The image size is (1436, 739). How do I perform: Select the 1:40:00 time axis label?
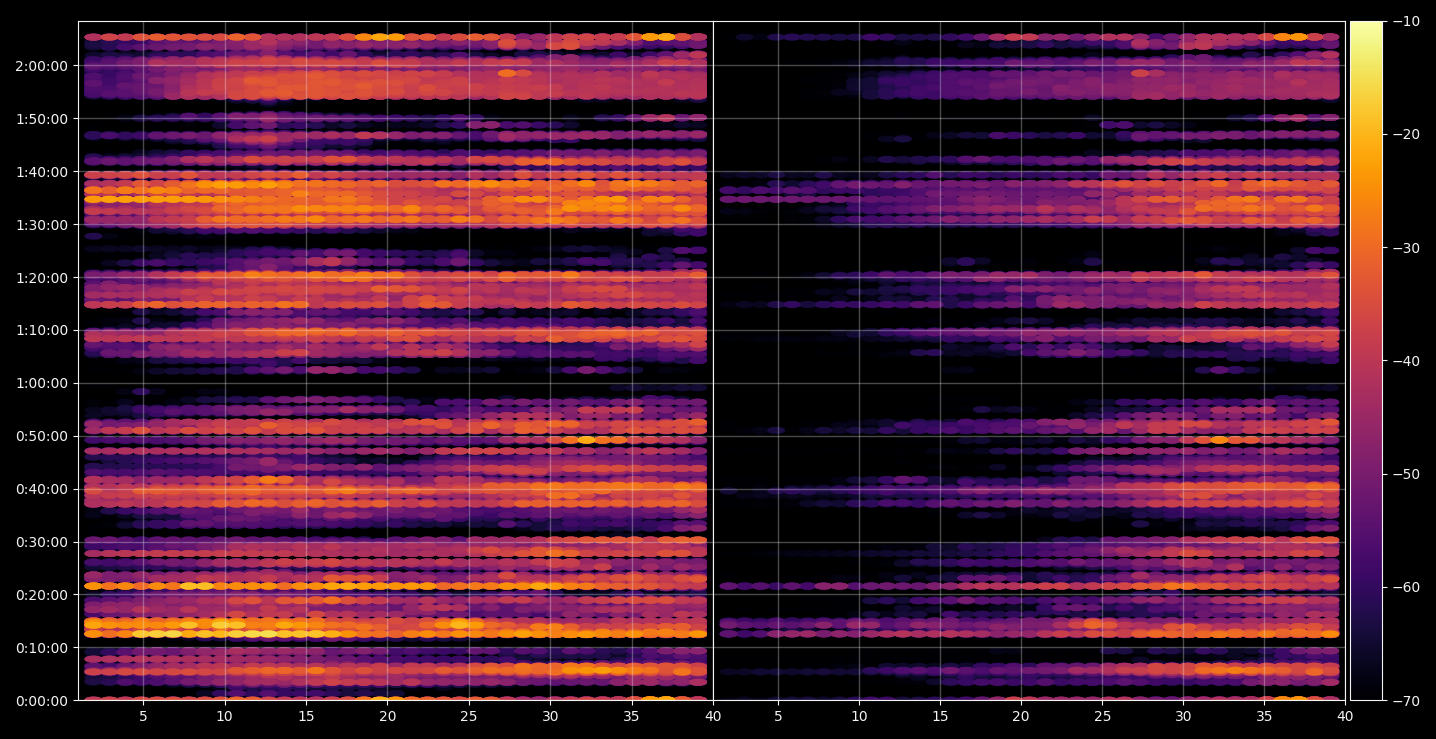[x=41, y=171]
